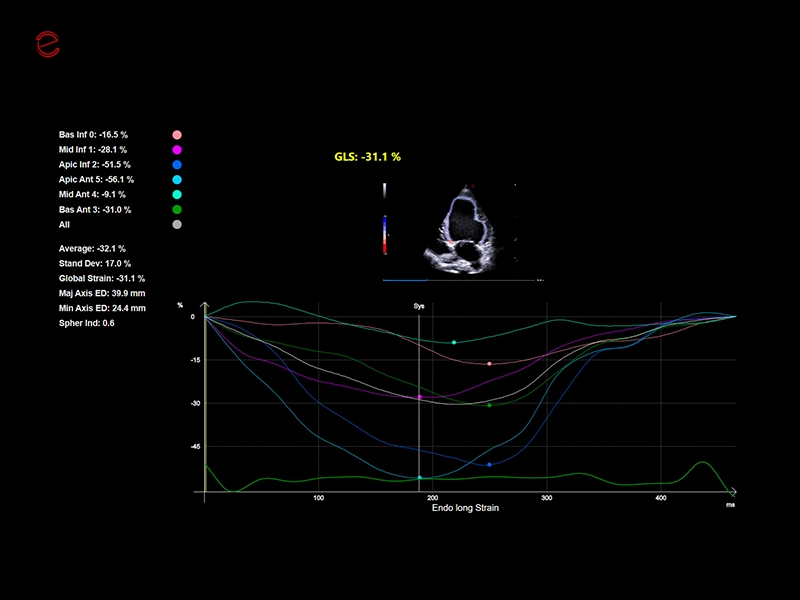Click the Endo long Strain axis title
The image size is (800, 600).
click(x=465, y=508)
